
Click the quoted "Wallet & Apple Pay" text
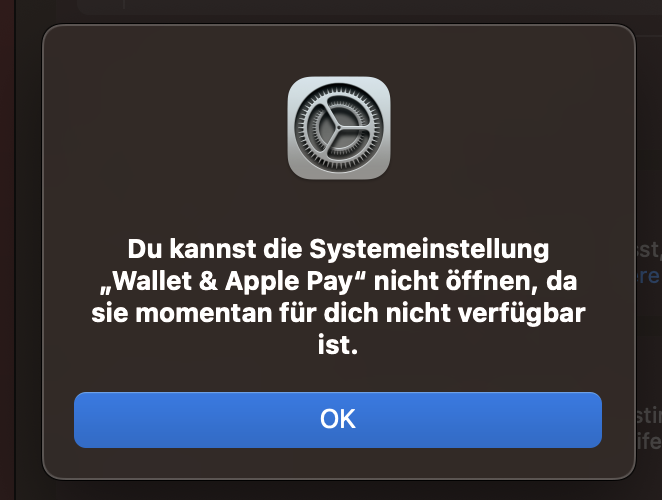click(234, 281)
